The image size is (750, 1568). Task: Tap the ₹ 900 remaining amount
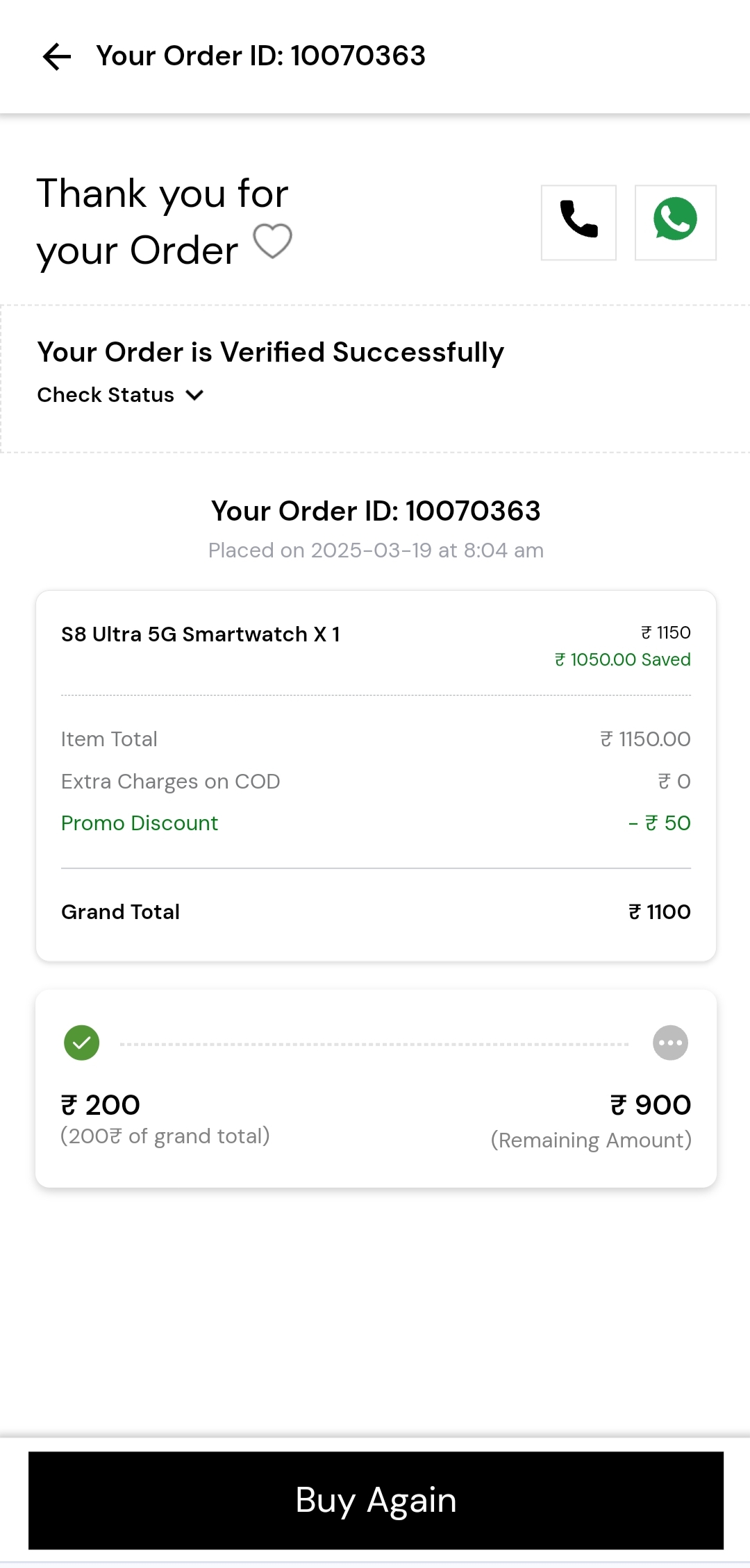(651, 1105)
